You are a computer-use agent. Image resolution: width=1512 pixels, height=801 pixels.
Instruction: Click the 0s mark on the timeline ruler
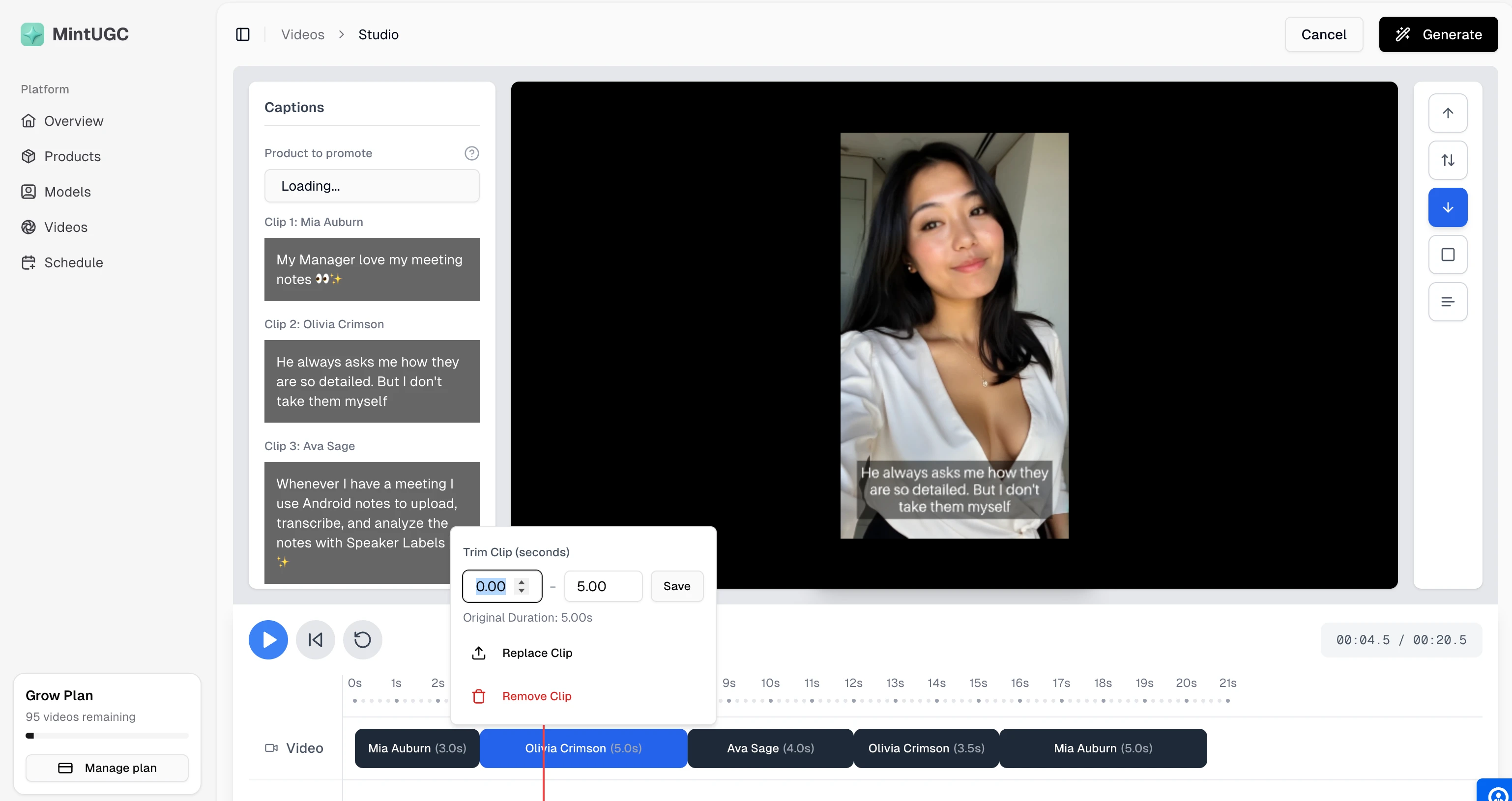[354, 684]
